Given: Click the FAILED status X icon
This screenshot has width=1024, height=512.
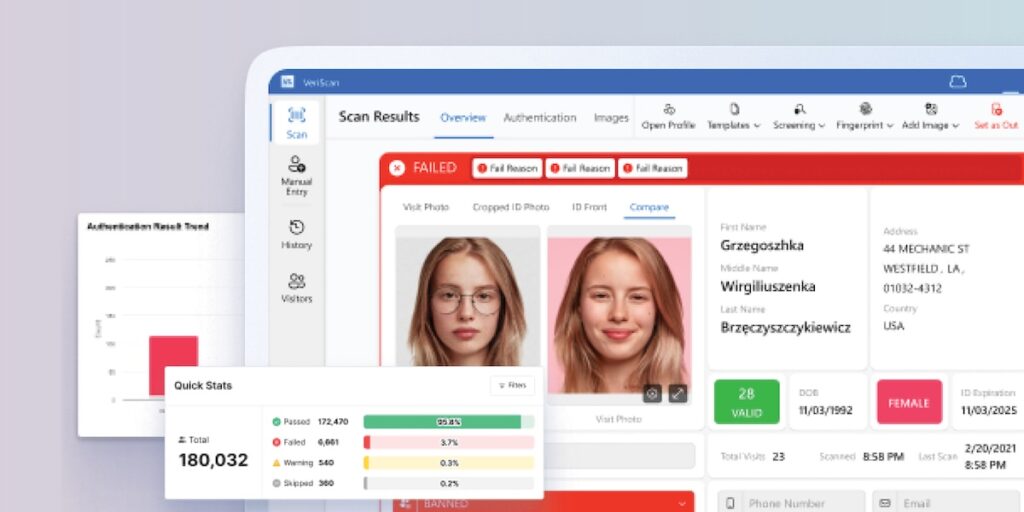Looking at the screenshot, I should pyautogui.click(x=396, y=168).
